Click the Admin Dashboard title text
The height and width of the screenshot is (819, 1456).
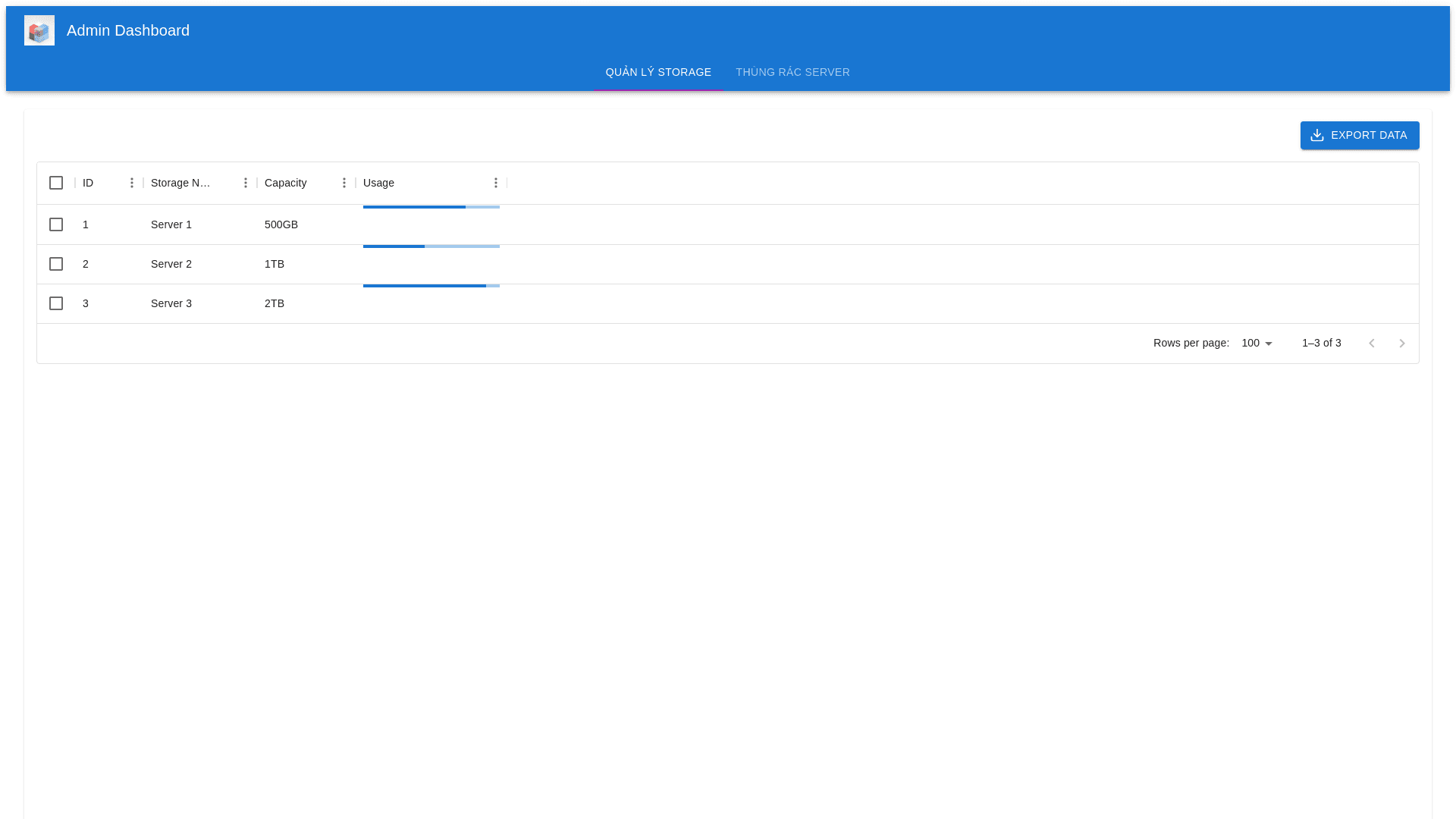tap(128, 30)
